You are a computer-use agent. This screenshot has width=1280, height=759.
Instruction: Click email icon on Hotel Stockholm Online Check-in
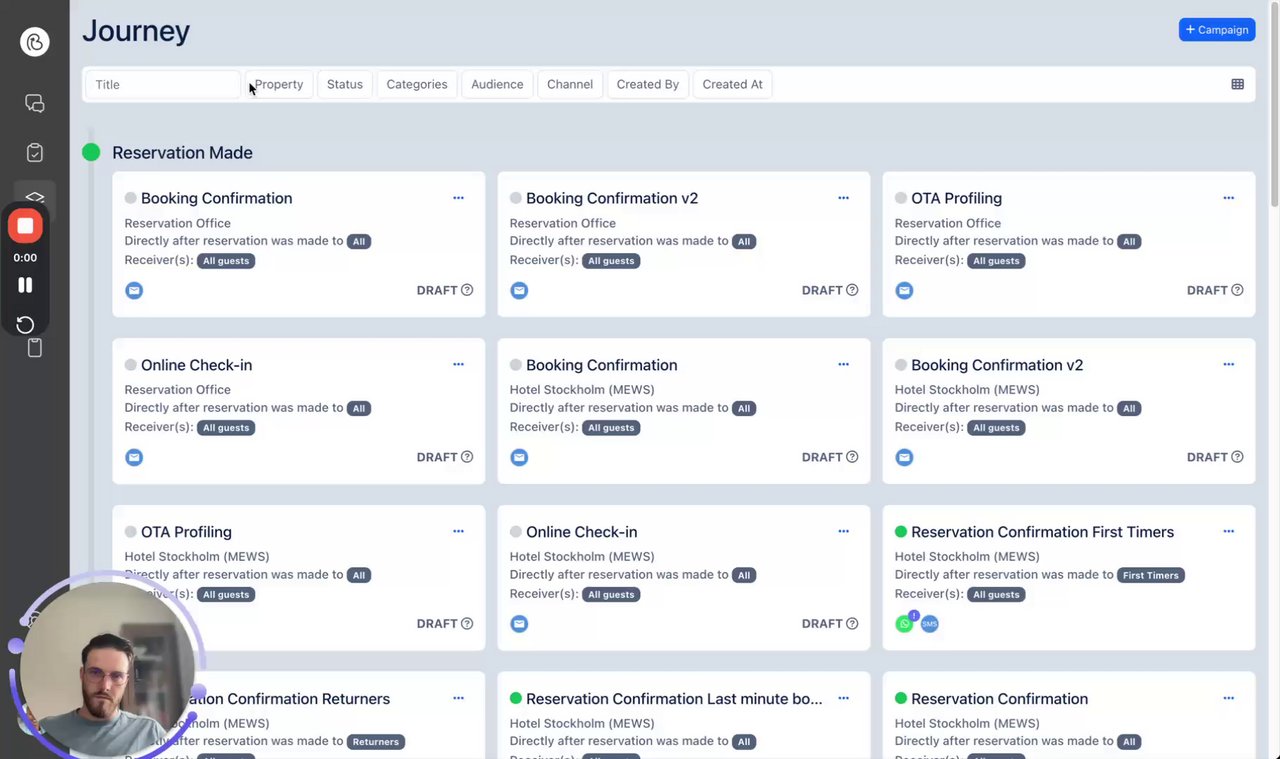click(x=519, y=624)
